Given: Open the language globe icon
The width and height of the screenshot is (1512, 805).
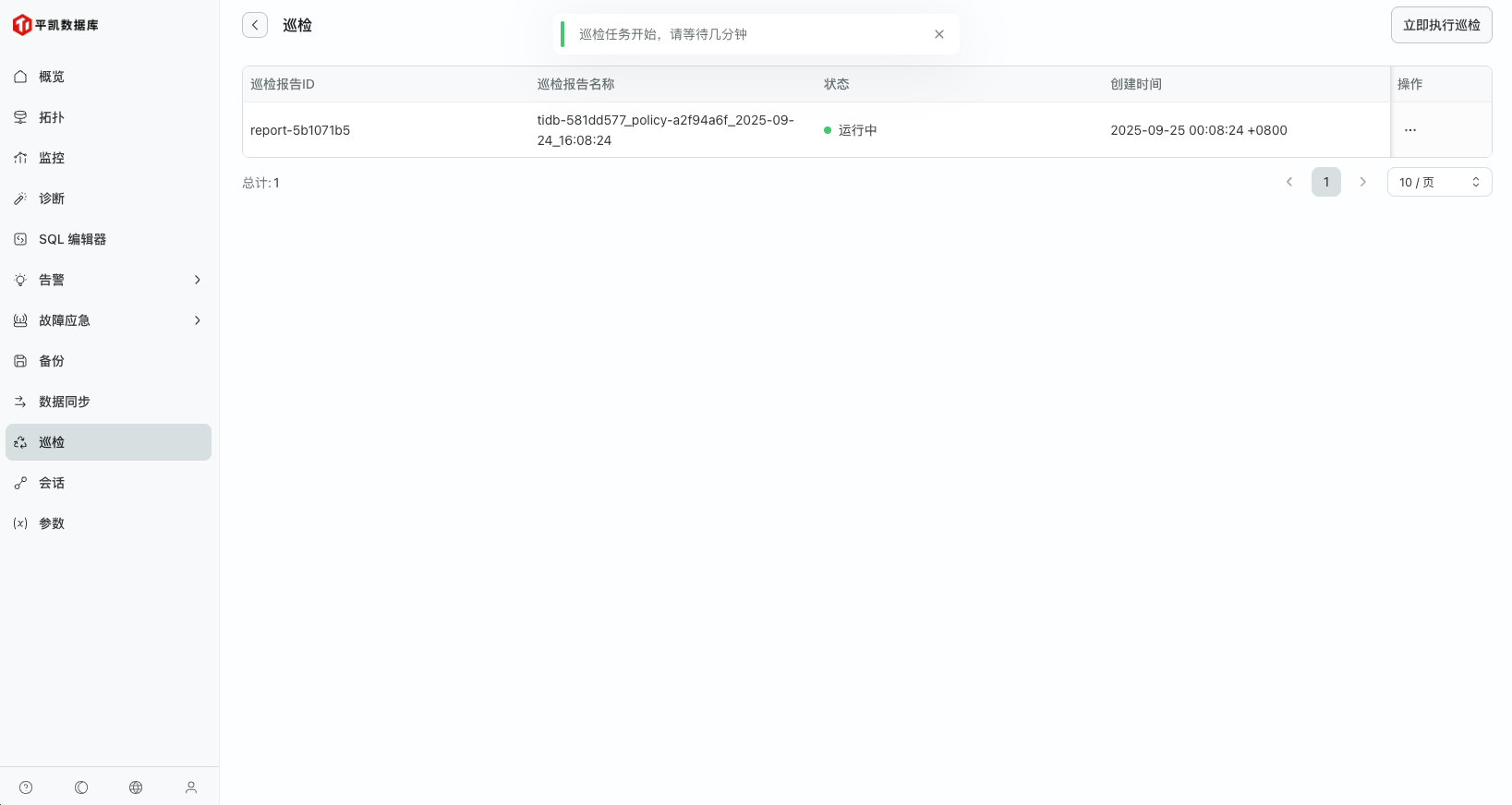Looking at the screenshot, I should click(x=136, y=787).
